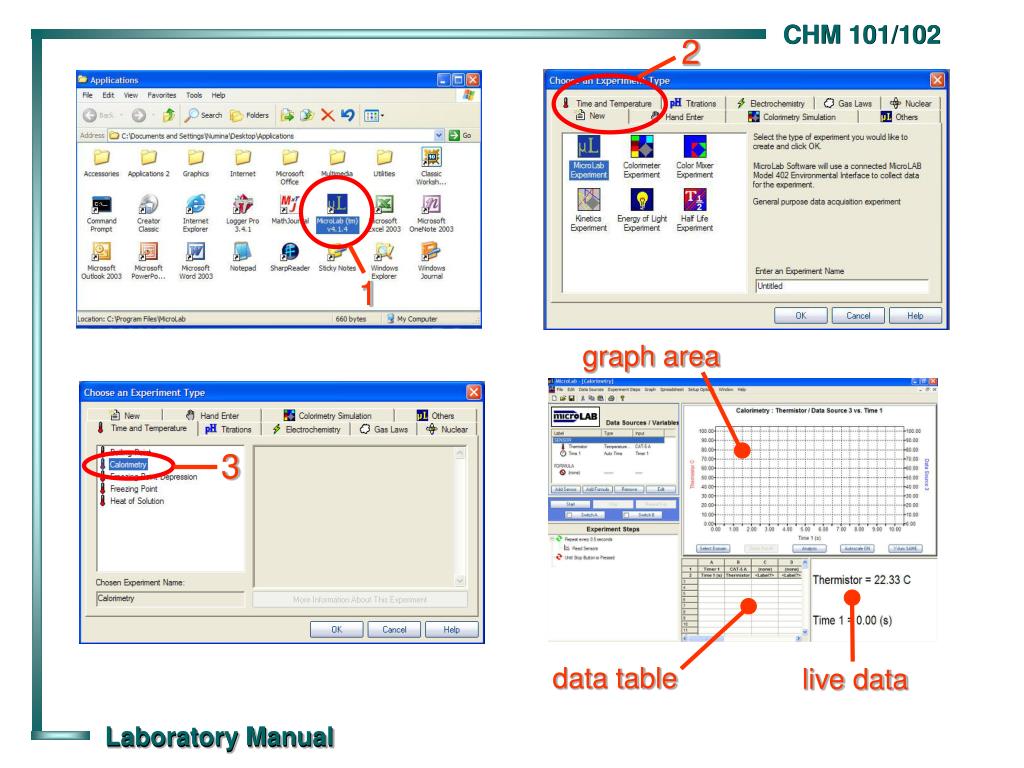This screenshot has width=1024, height=768.
Task: Select the Half Life Experiment icon
Action: pyautogui.click(x=694, y=210)
